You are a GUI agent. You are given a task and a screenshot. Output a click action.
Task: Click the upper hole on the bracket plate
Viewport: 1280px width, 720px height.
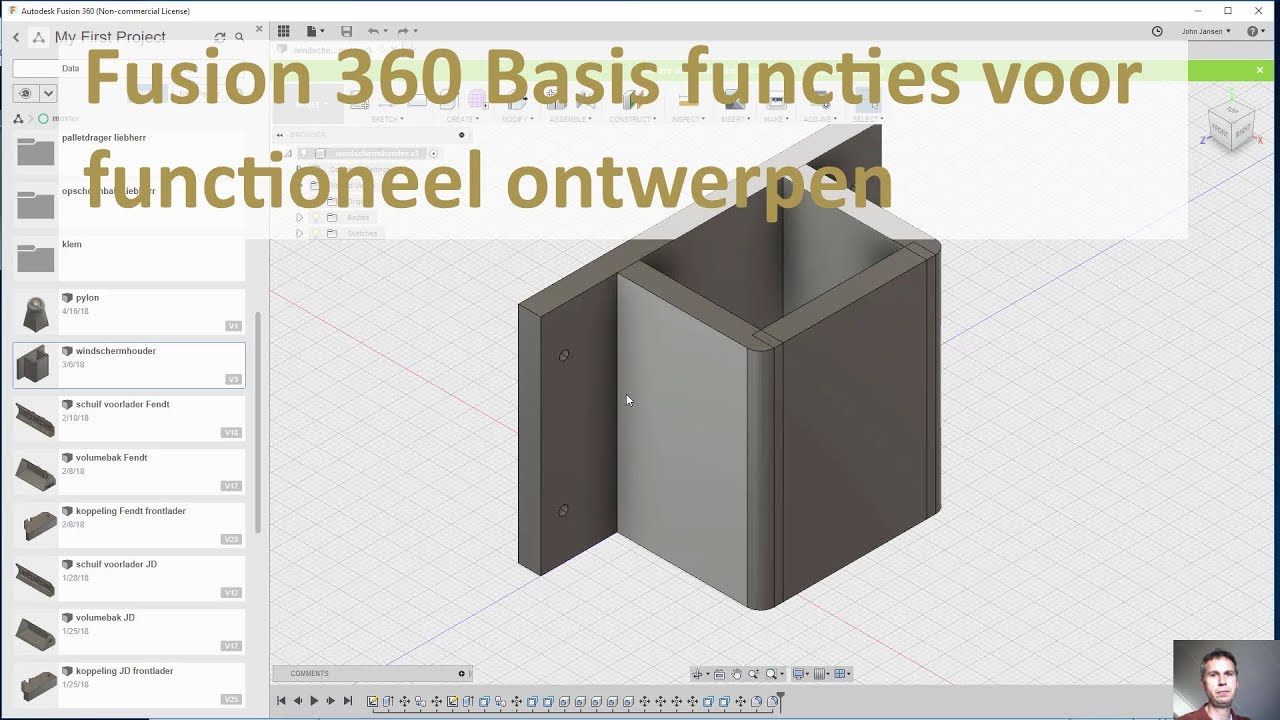point(564,355)
